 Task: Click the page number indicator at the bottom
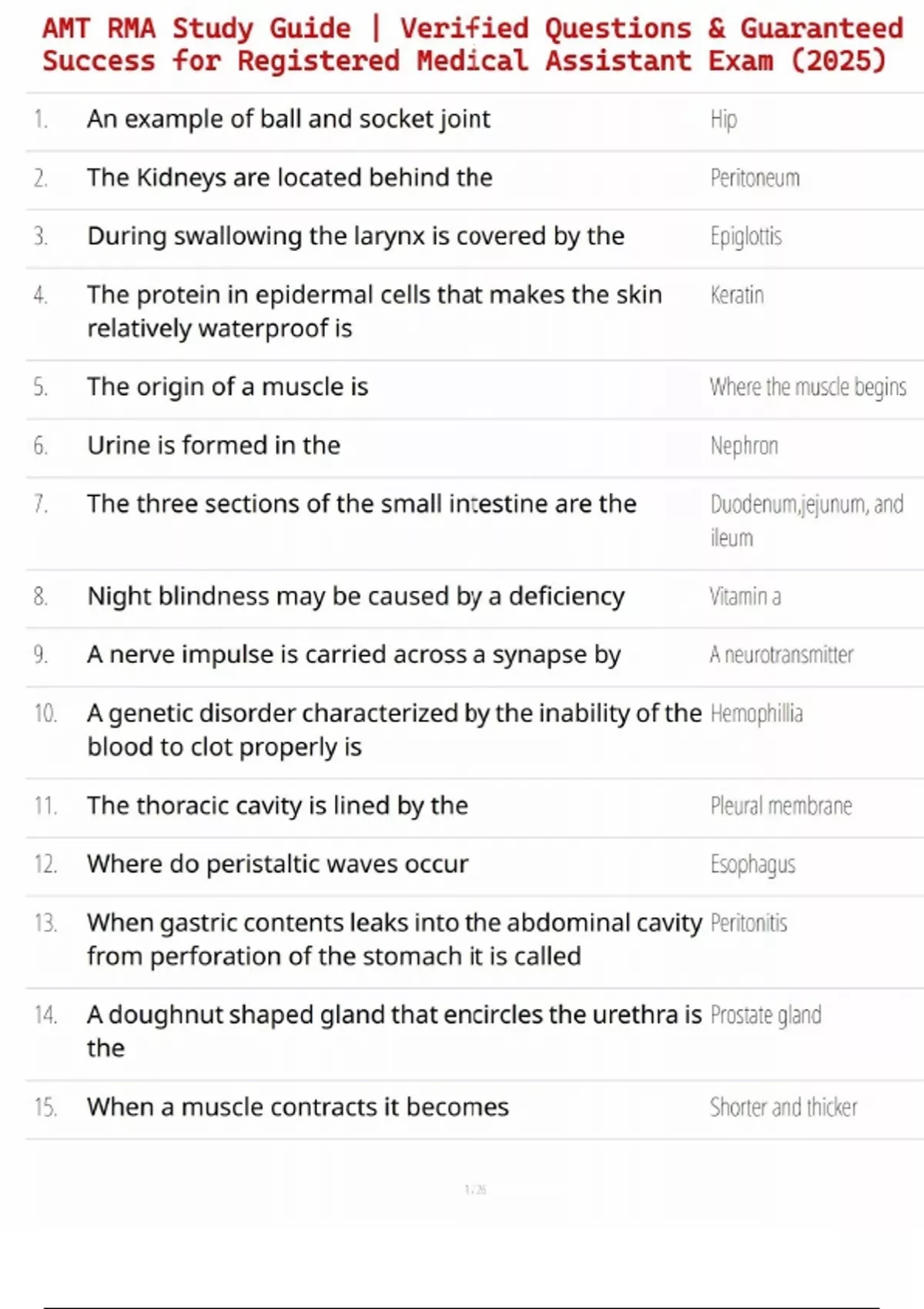(475, 1190)
